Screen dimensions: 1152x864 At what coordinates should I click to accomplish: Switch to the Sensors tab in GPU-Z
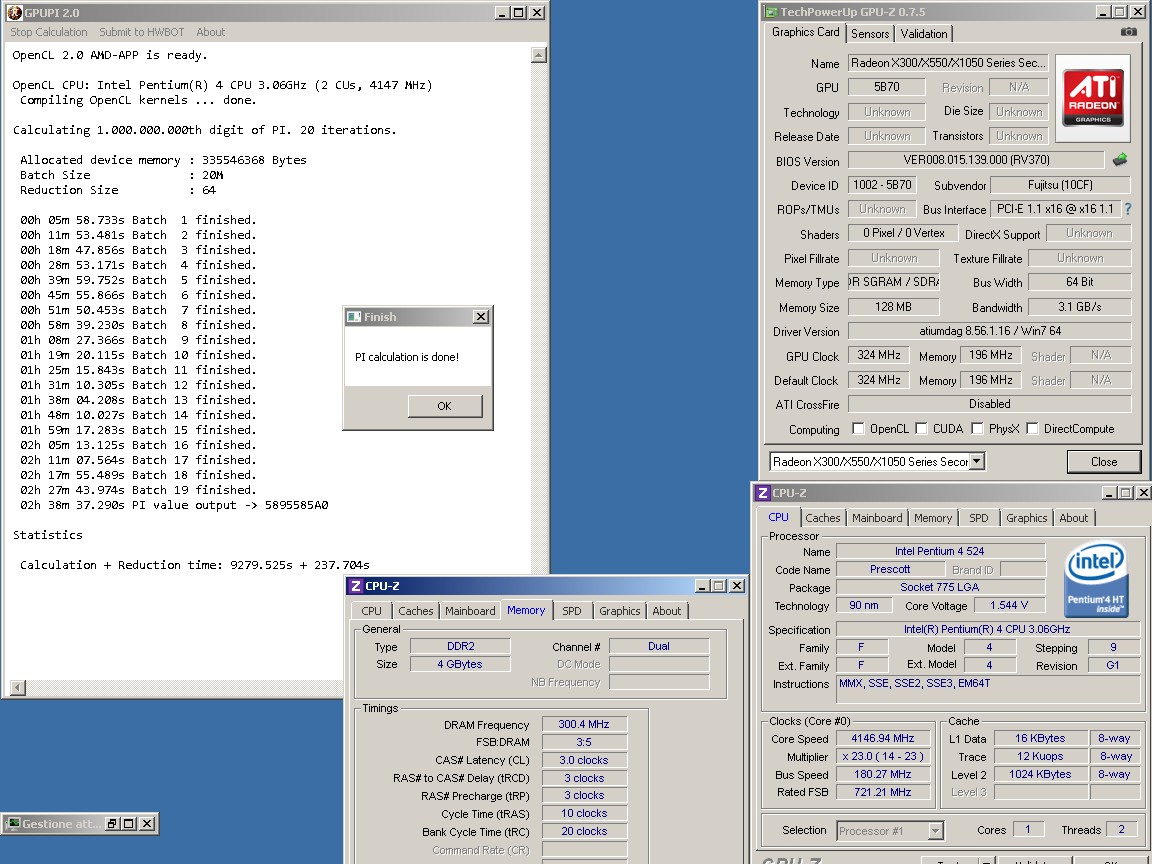(870, 34)
